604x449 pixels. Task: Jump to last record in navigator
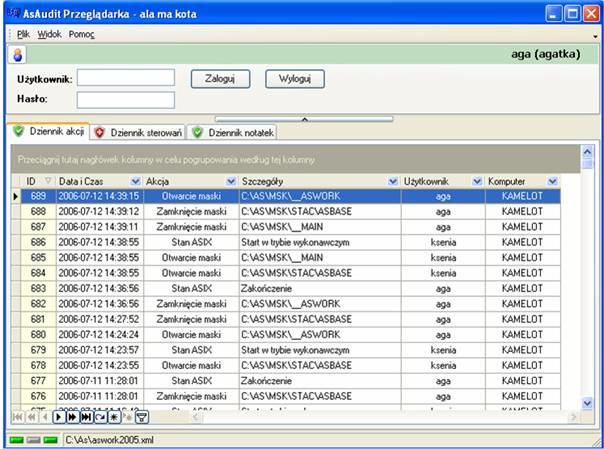[86, 417]
